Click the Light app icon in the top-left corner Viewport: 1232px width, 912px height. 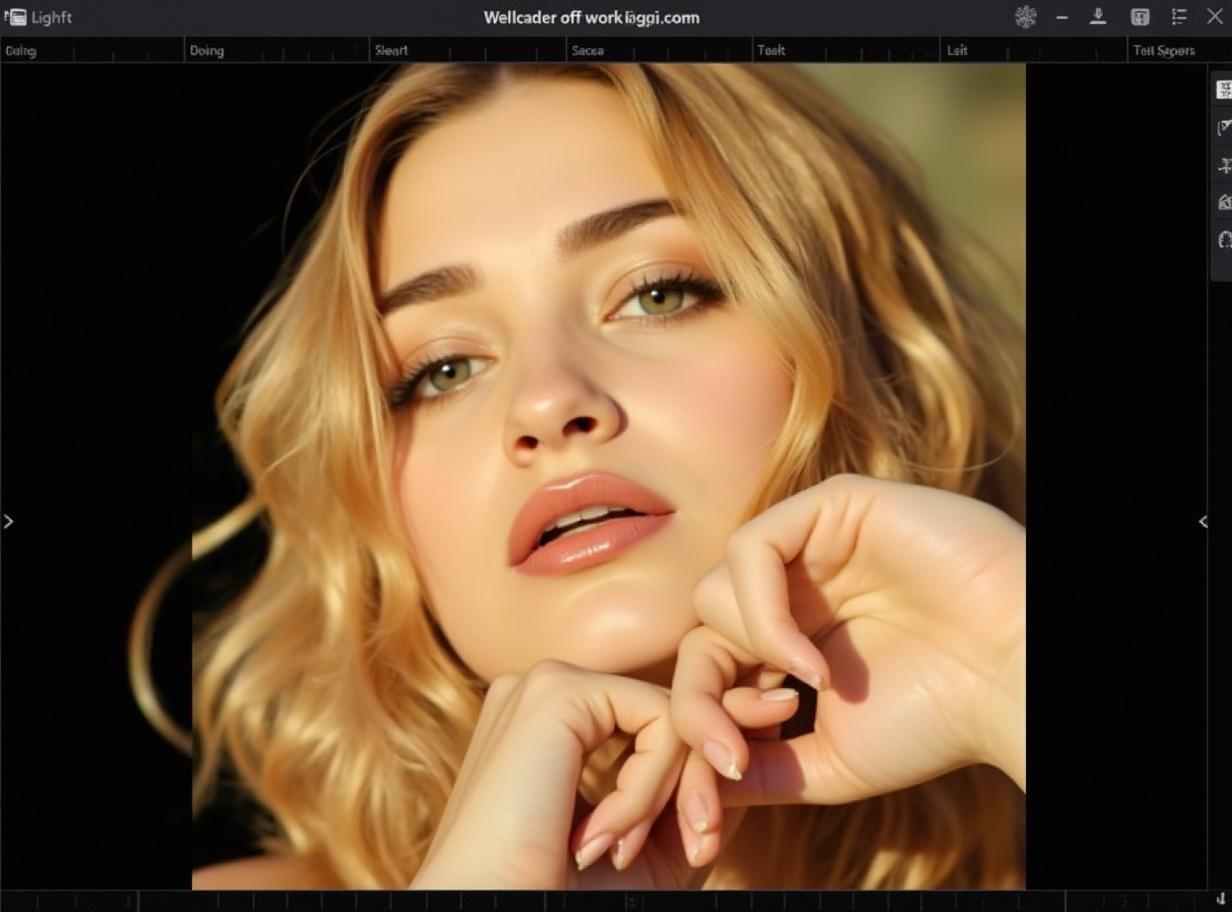click(x=16, y=16)
